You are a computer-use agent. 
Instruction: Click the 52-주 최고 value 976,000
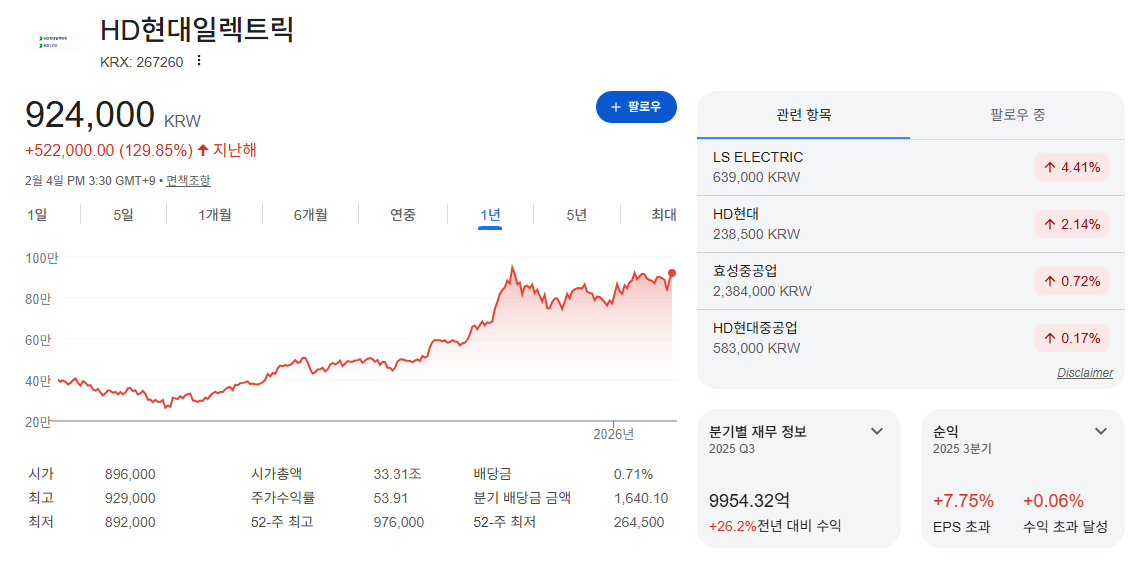coord(398,523)
